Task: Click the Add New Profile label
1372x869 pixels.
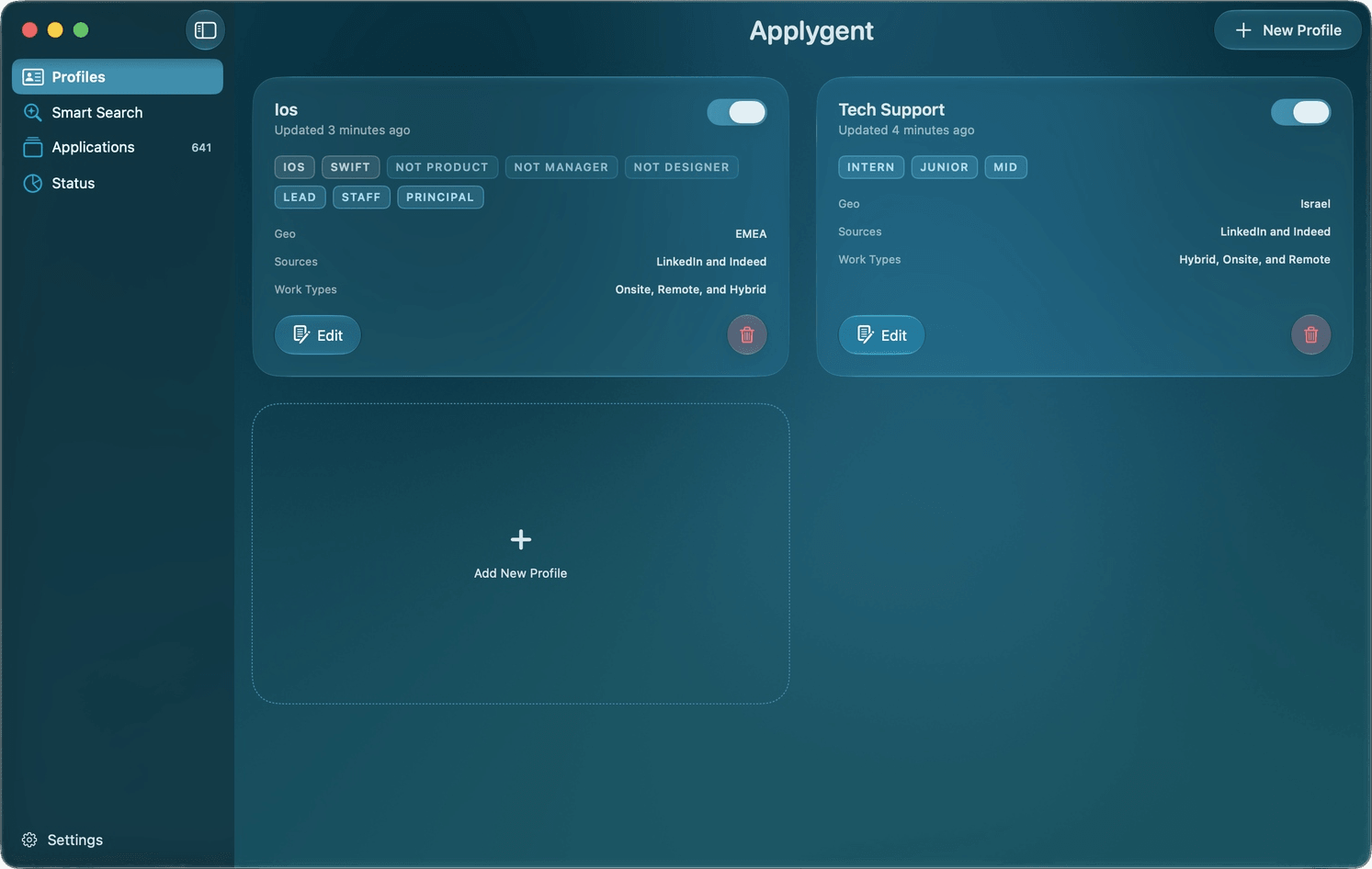Action: [x=521, y=573]
